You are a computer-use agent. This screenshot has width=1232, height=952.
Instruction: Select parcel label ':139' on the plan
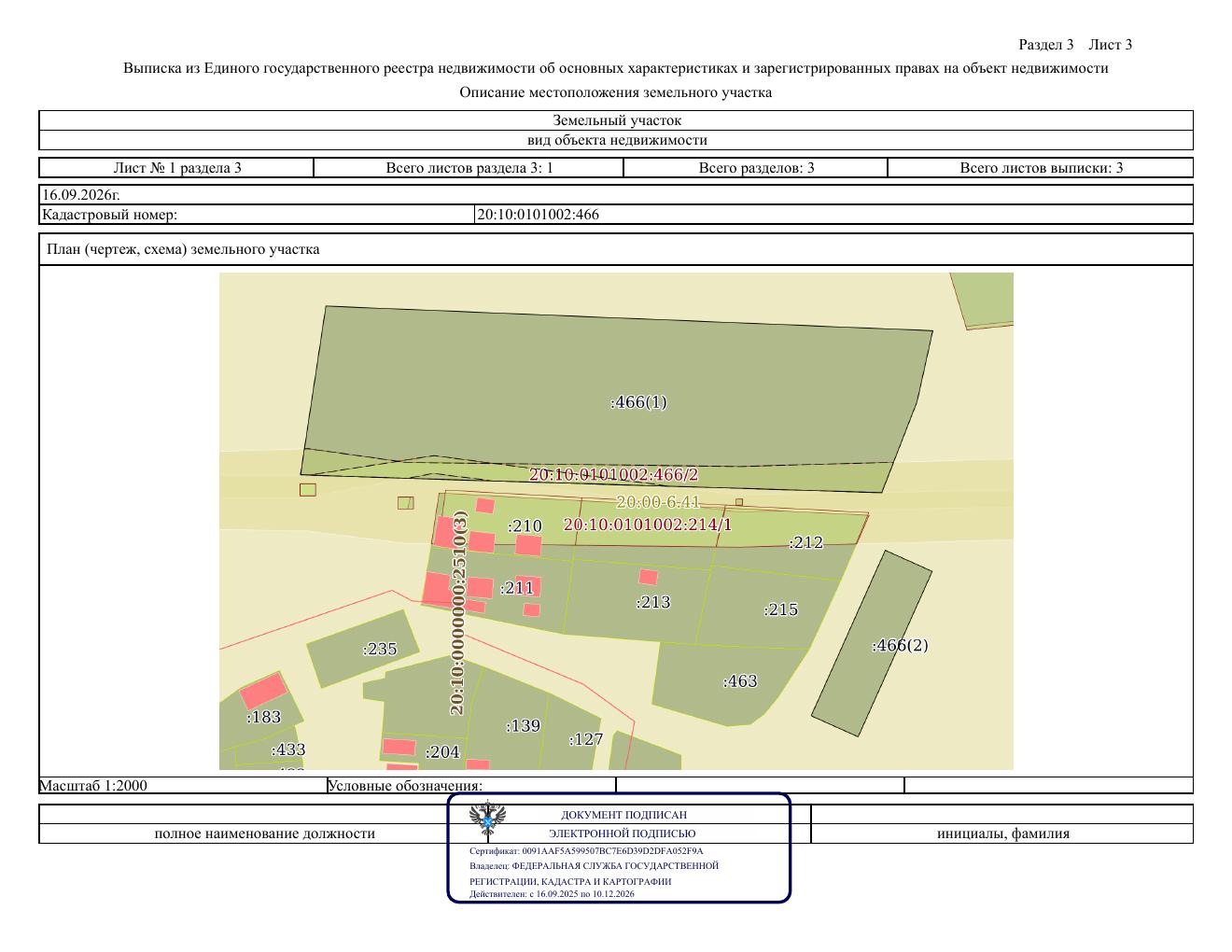pyautogui.click(x=524, y=726)
